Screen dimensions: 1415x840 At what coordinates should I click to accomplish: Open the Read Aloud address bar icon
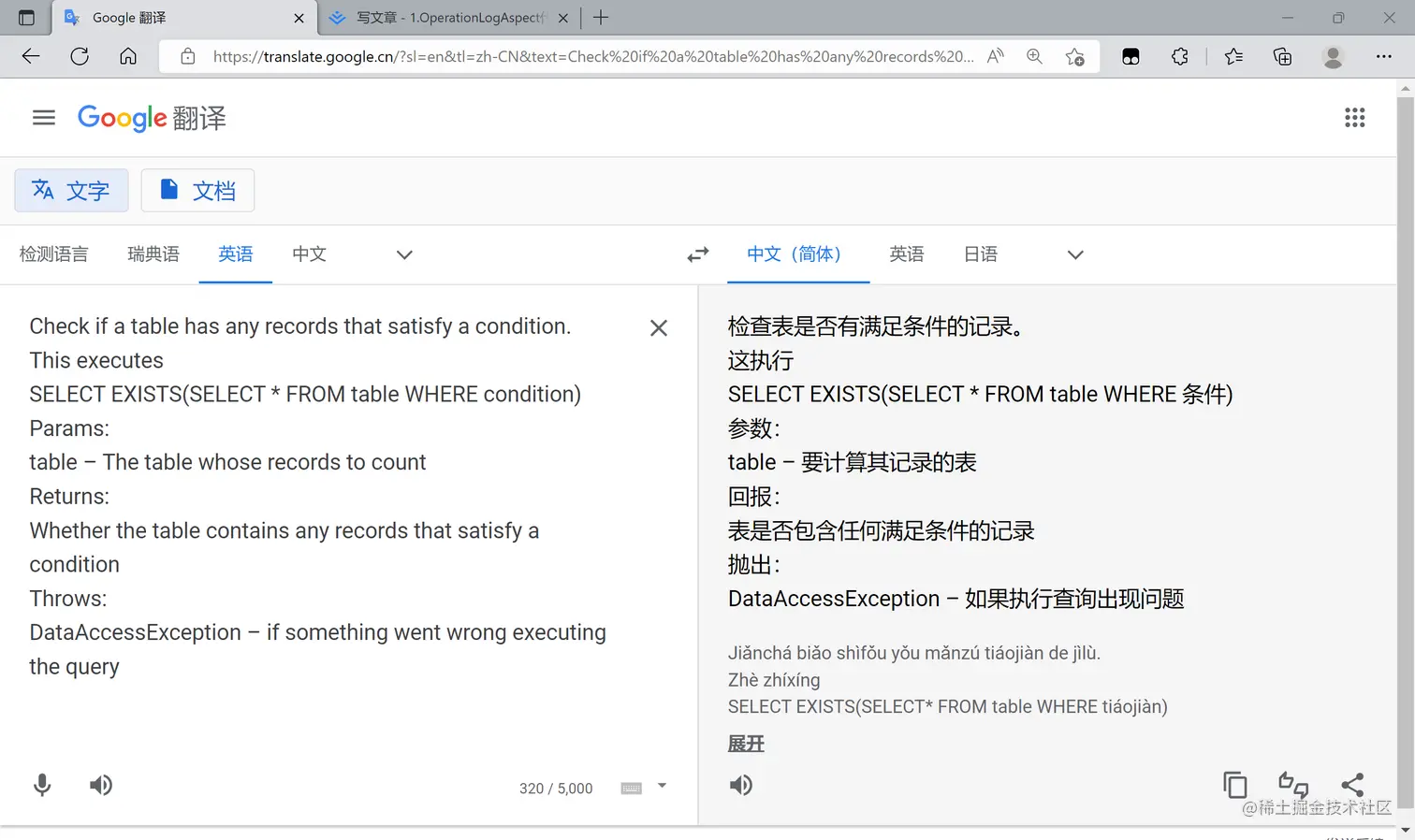(x=996, y=56)
